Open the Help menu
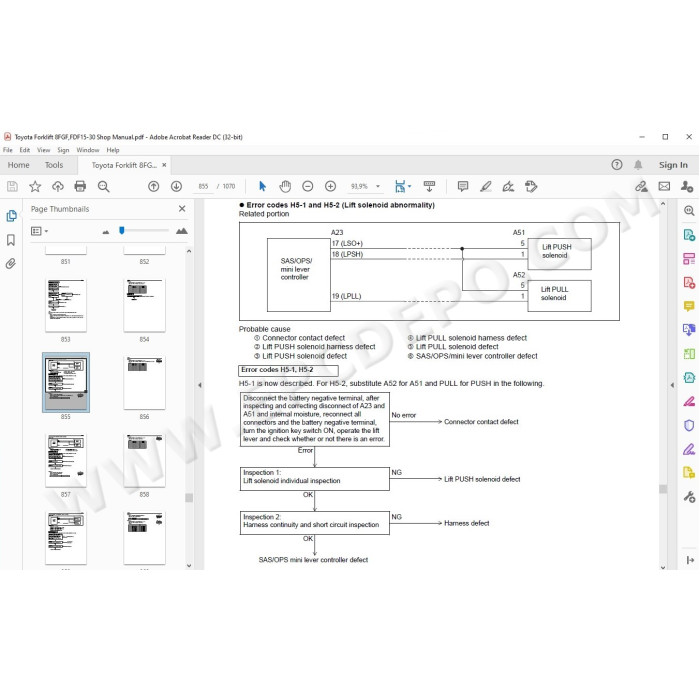 tap(112, 150)
